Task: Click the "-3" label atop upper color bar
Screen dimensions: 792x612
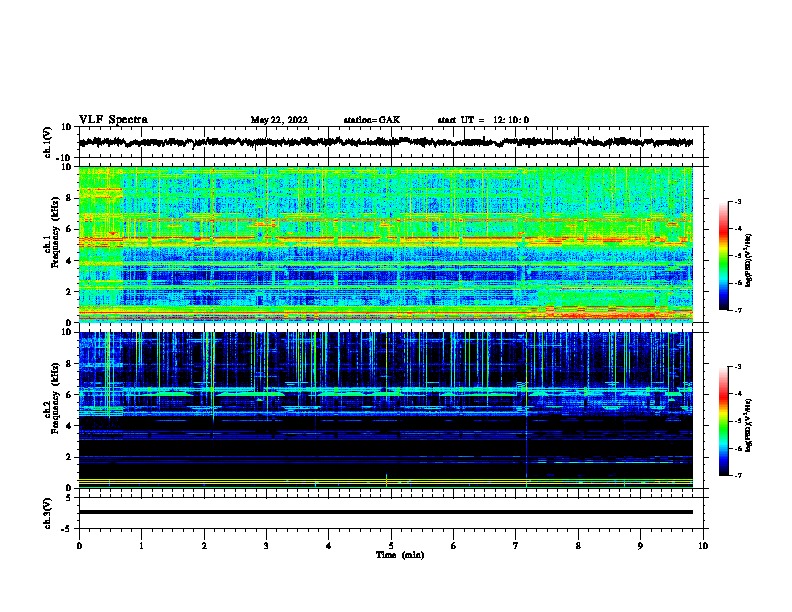Action: 738,201
